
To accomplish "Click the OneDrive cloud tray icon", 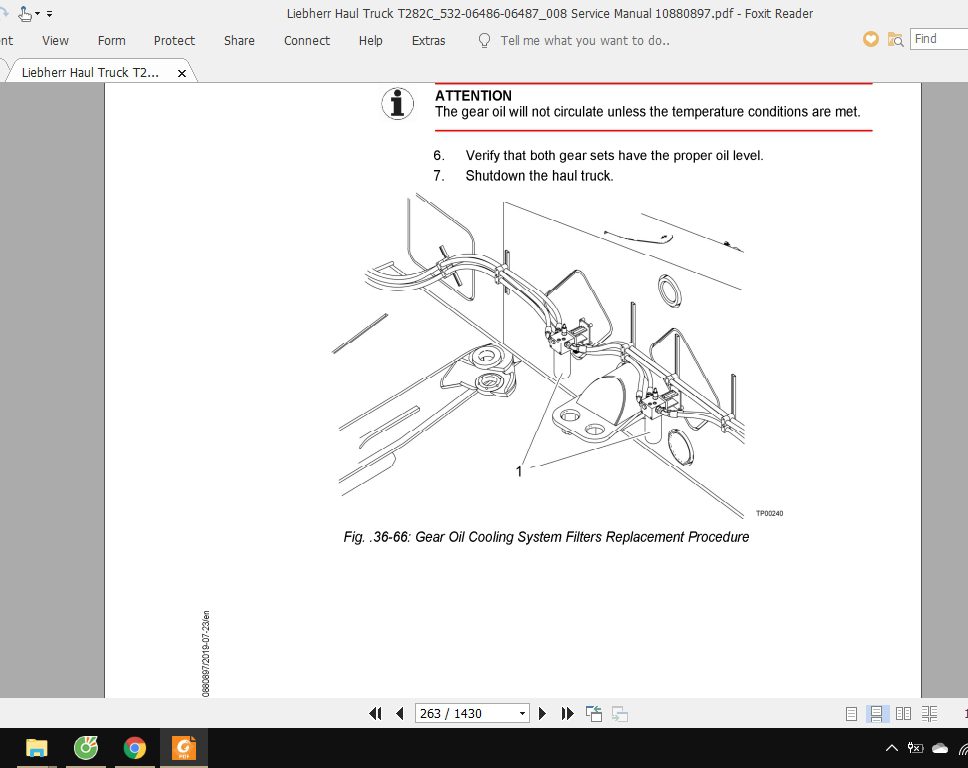I will pos(940,748).
